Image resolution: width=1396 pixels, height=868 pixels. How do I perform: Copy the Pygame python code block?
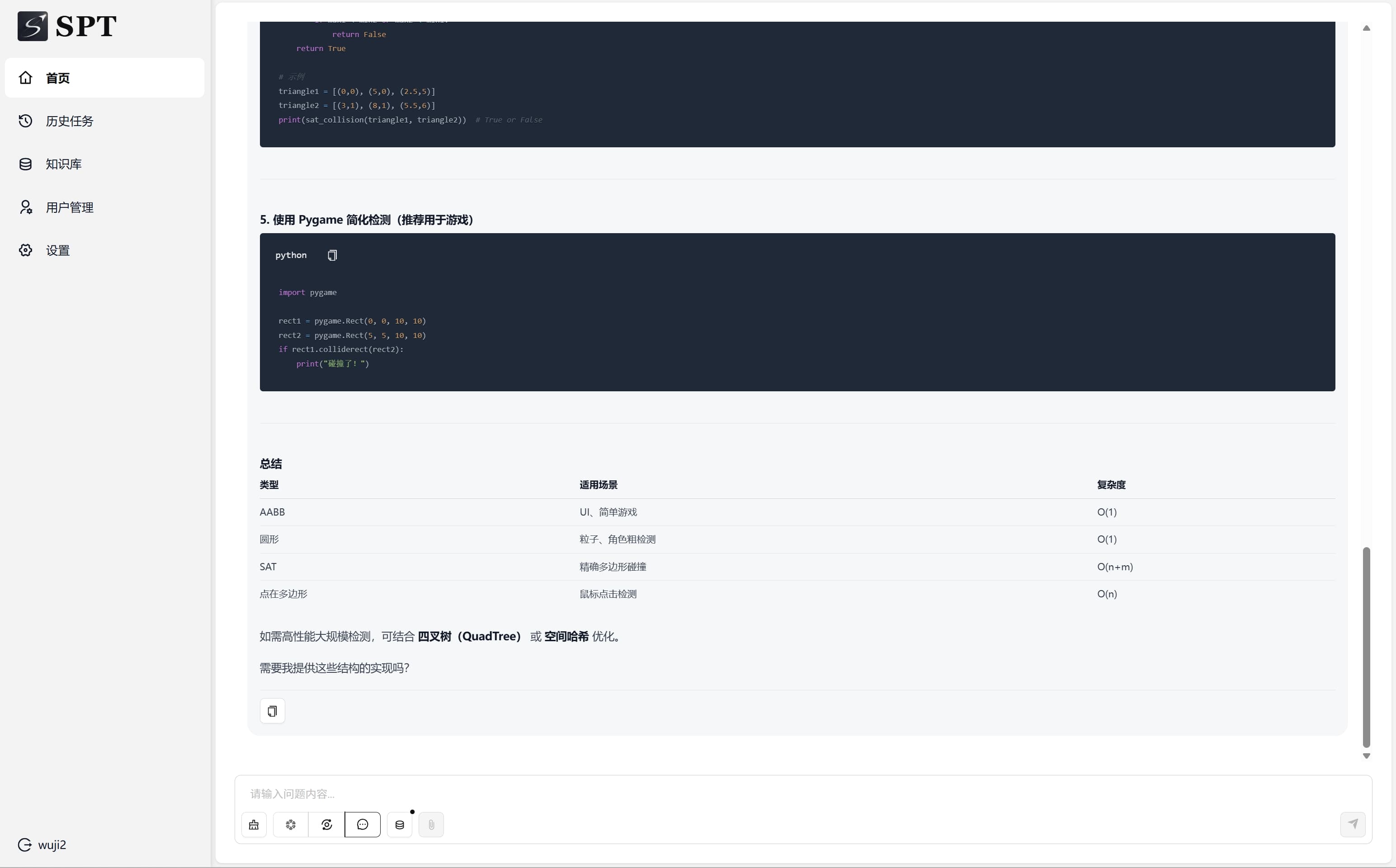point(332,255)
